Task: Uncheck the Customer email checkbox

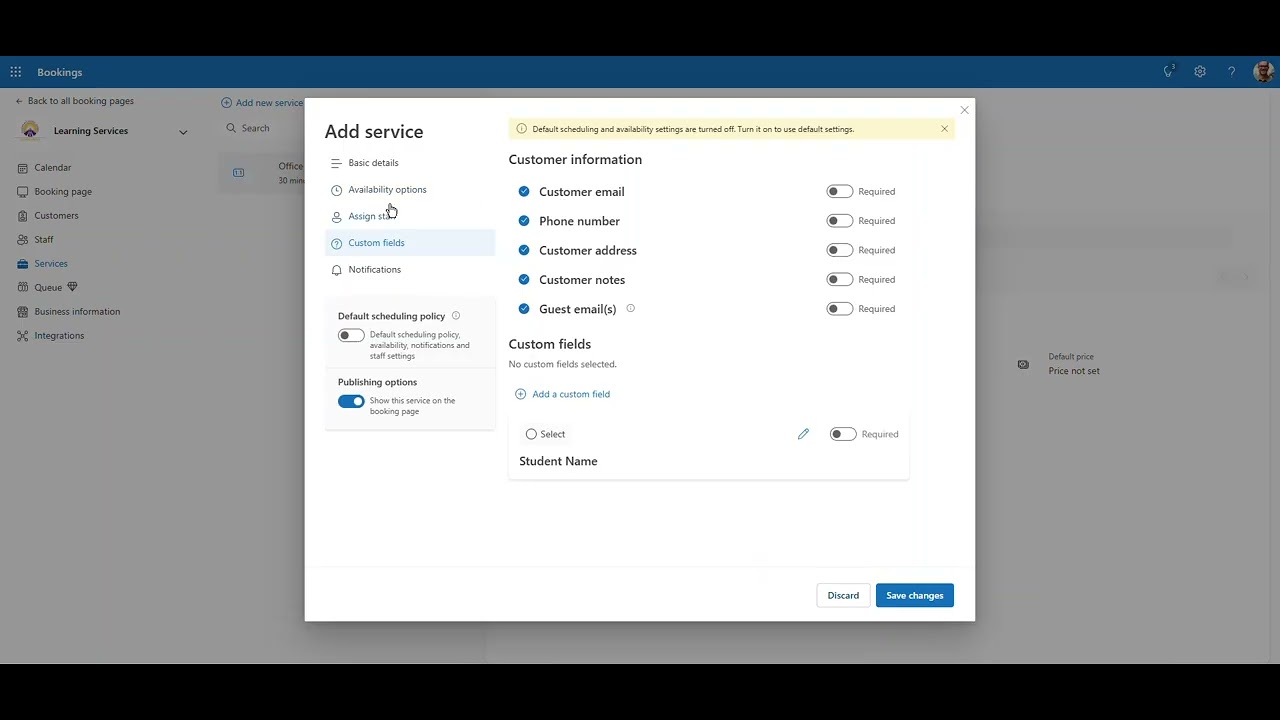Action: 524,191
